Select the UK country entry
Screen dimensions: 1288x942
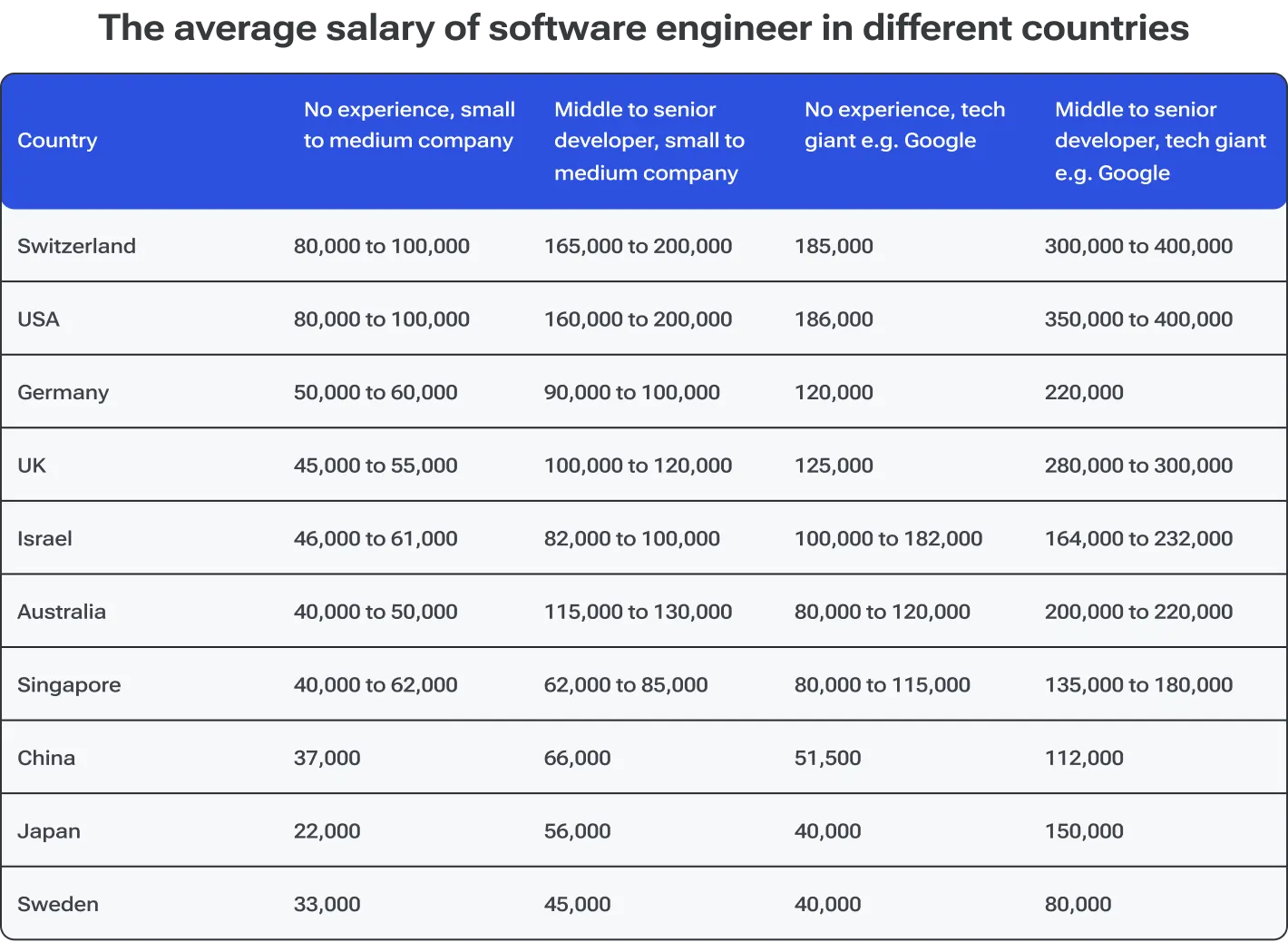pyautogui.click(x=32, y=465)
